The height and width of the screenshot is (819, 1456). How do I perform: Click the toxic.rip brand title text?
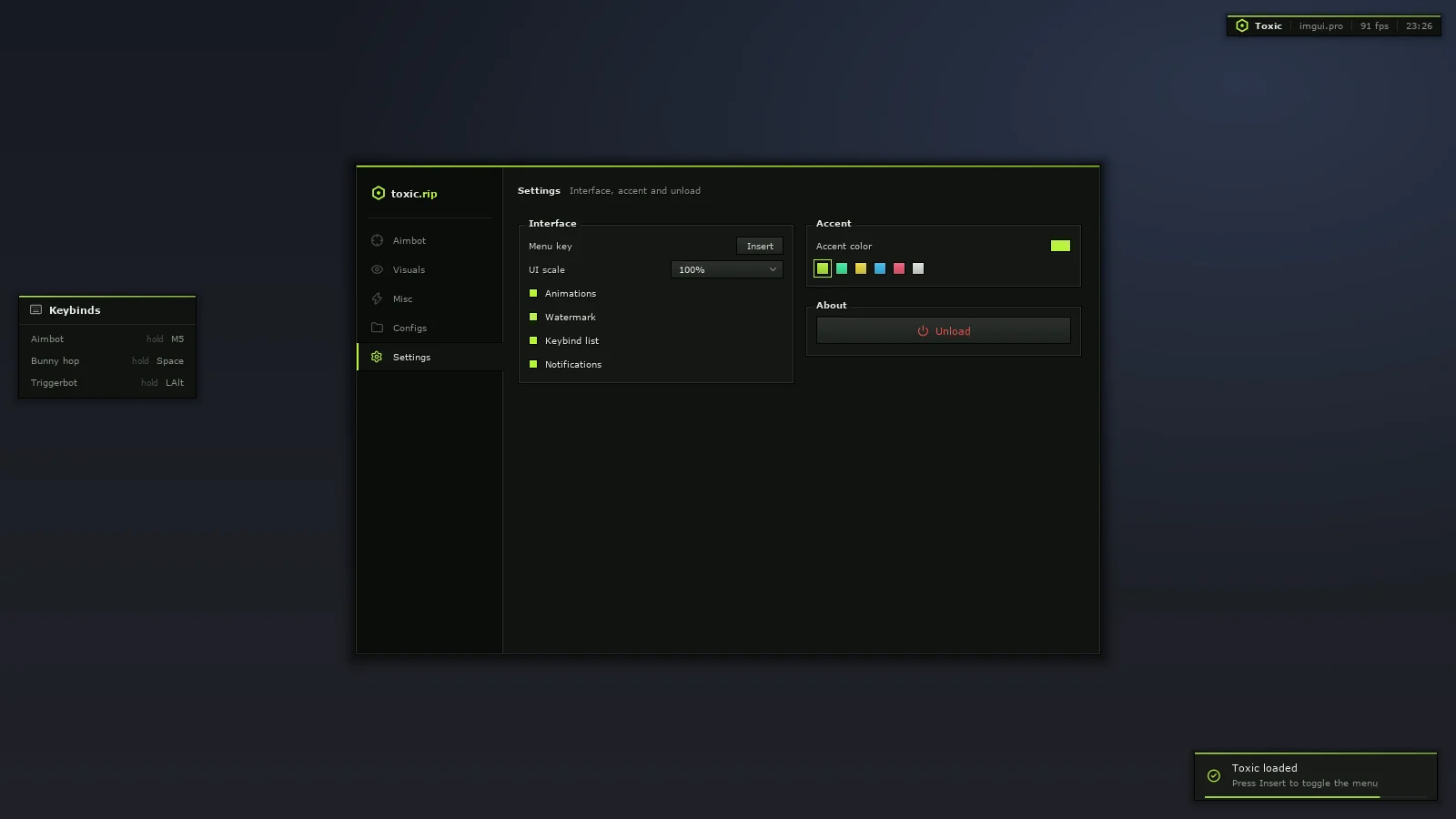(414, 194)
